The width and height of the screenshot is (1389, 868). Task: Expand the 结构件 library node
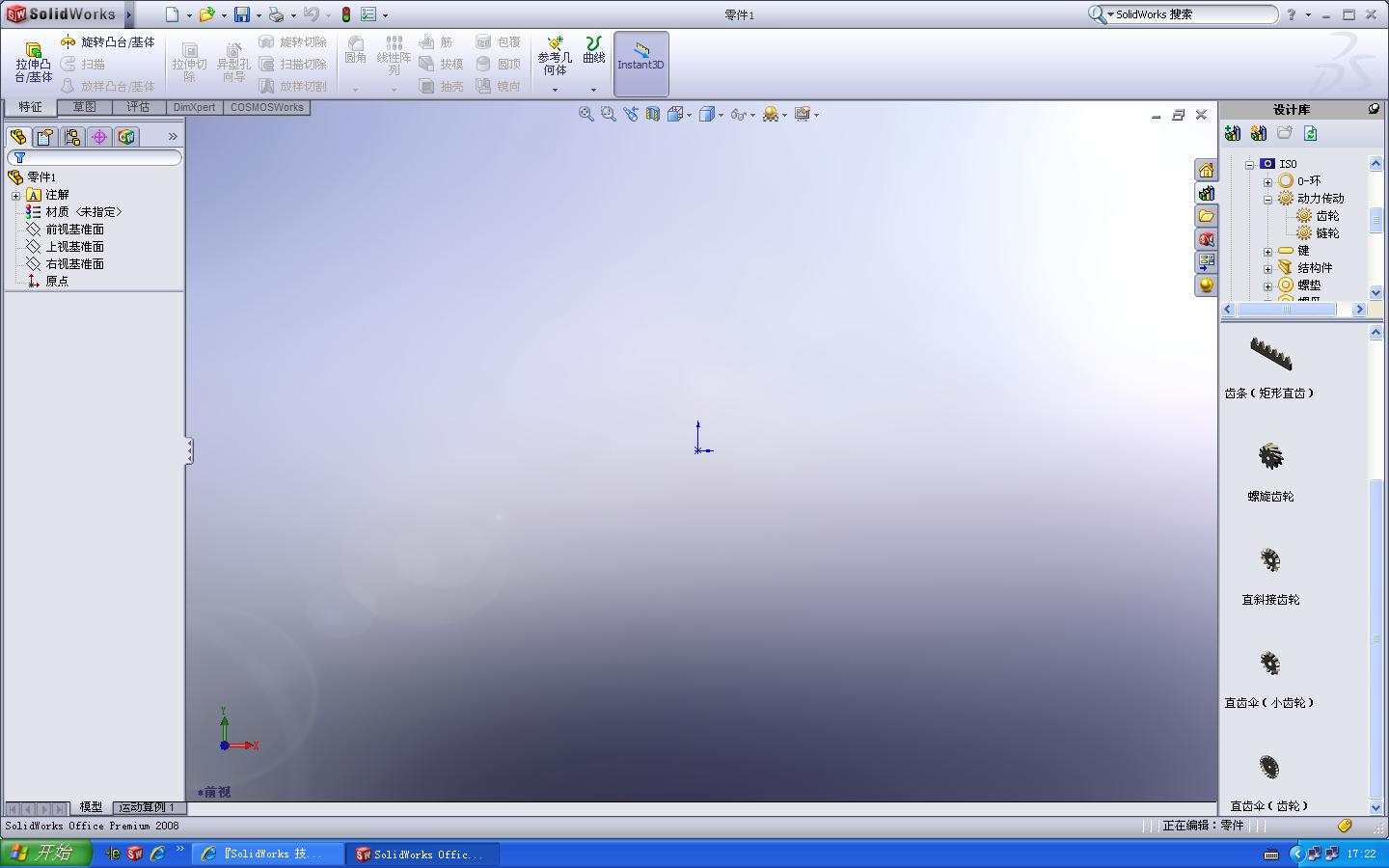[1267, 268]
